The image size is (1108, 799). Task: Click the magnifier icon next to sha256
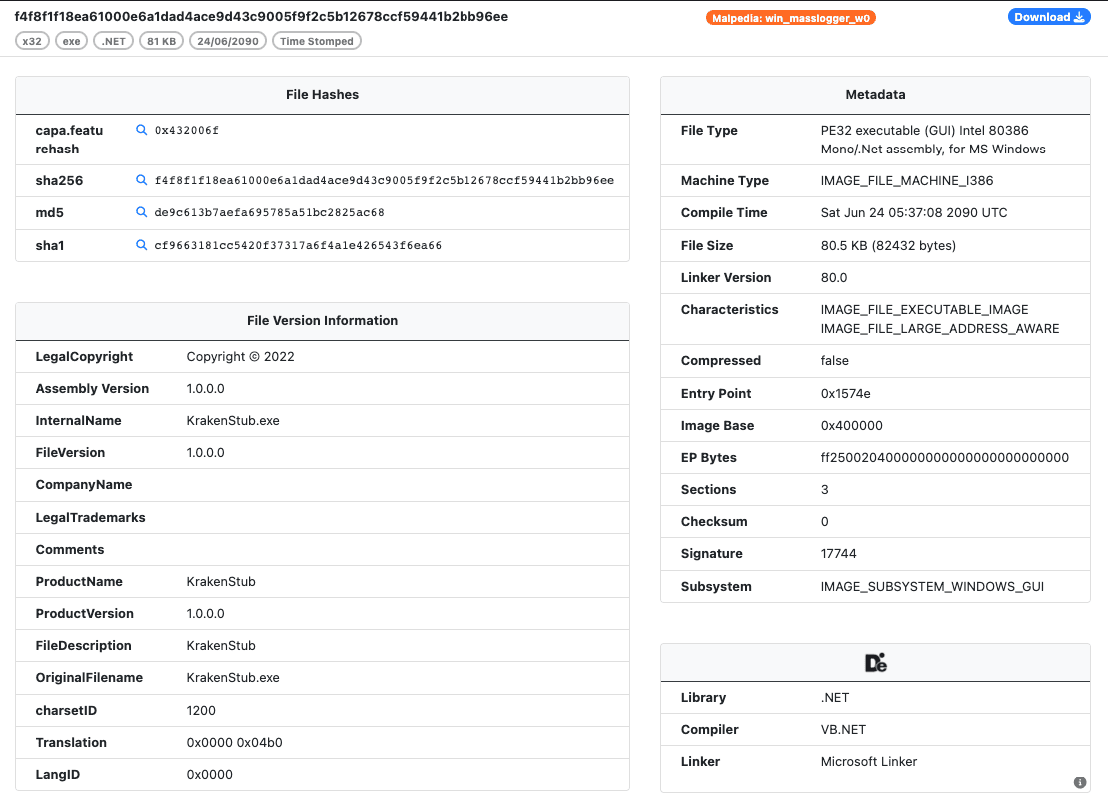tap(142, 181)
